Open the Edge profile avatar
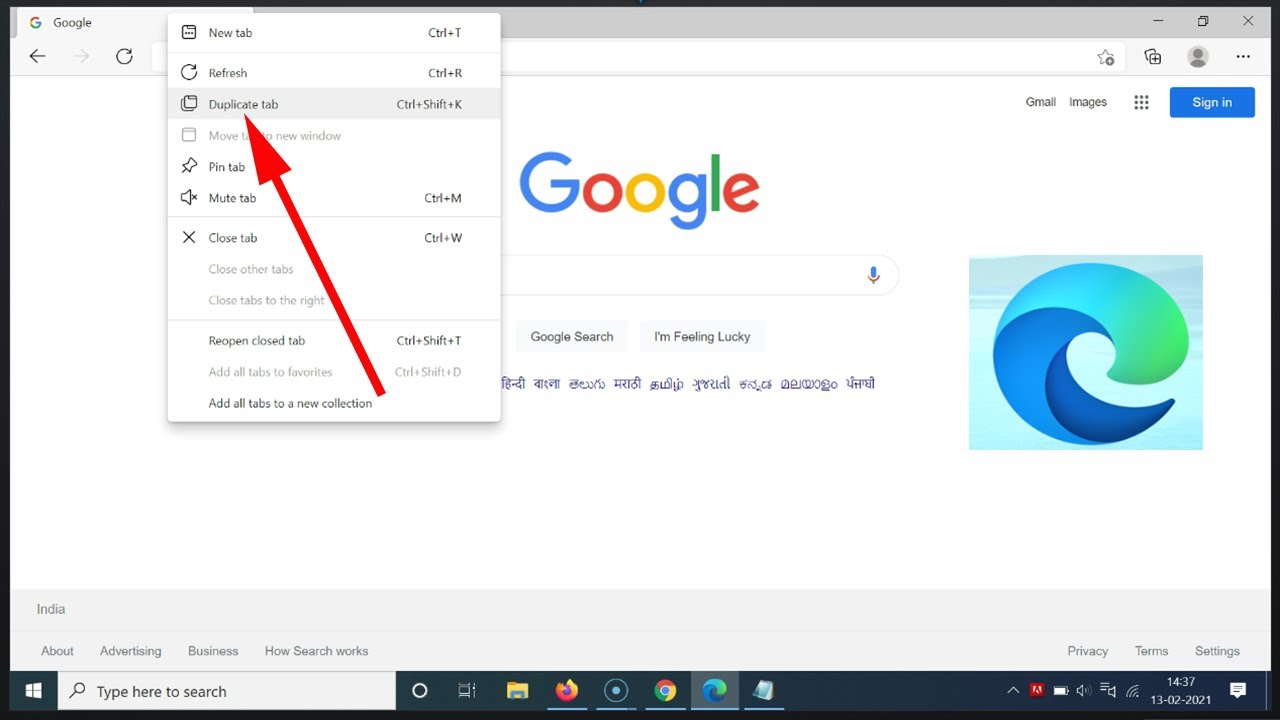 click(x=1198, y=57)
